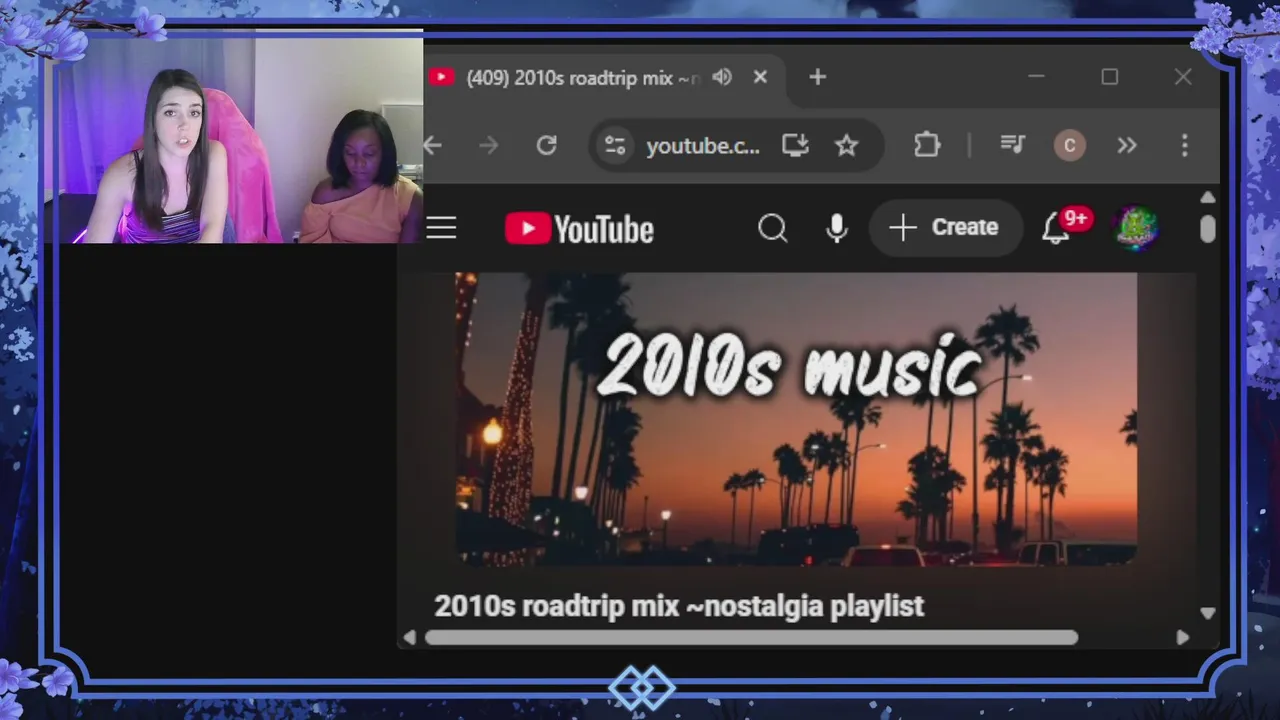Click the youtube.c... address bar
Image resolution: width=1280 pixels, height=720 pixels.
(702, 146)
